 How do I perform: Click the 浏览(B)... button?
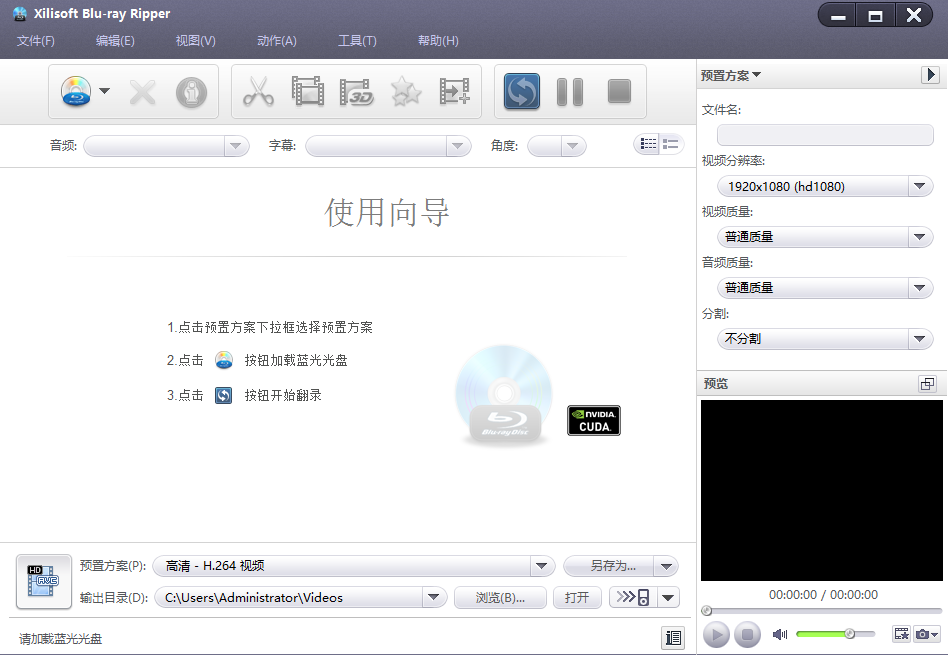[x=500, y=598]
